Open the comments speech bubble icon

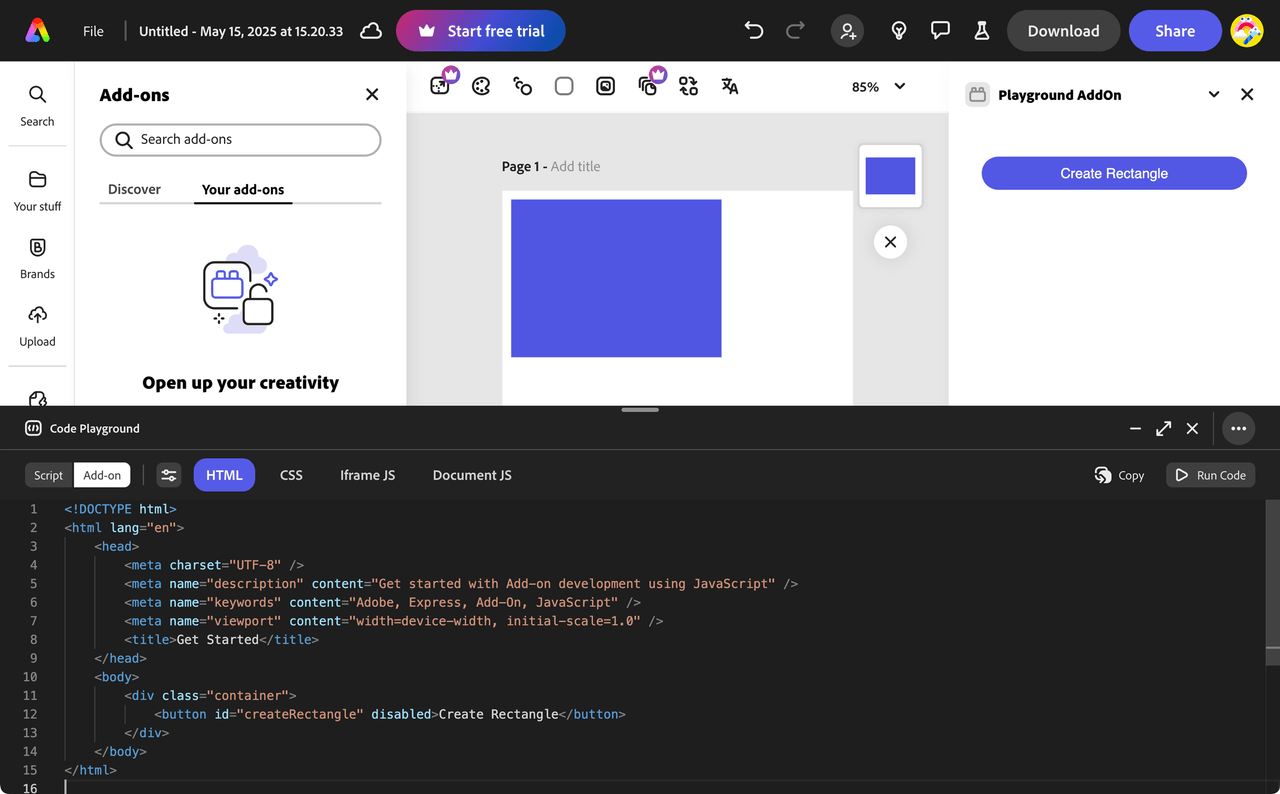pyautogui.click(x=940, y=31)
